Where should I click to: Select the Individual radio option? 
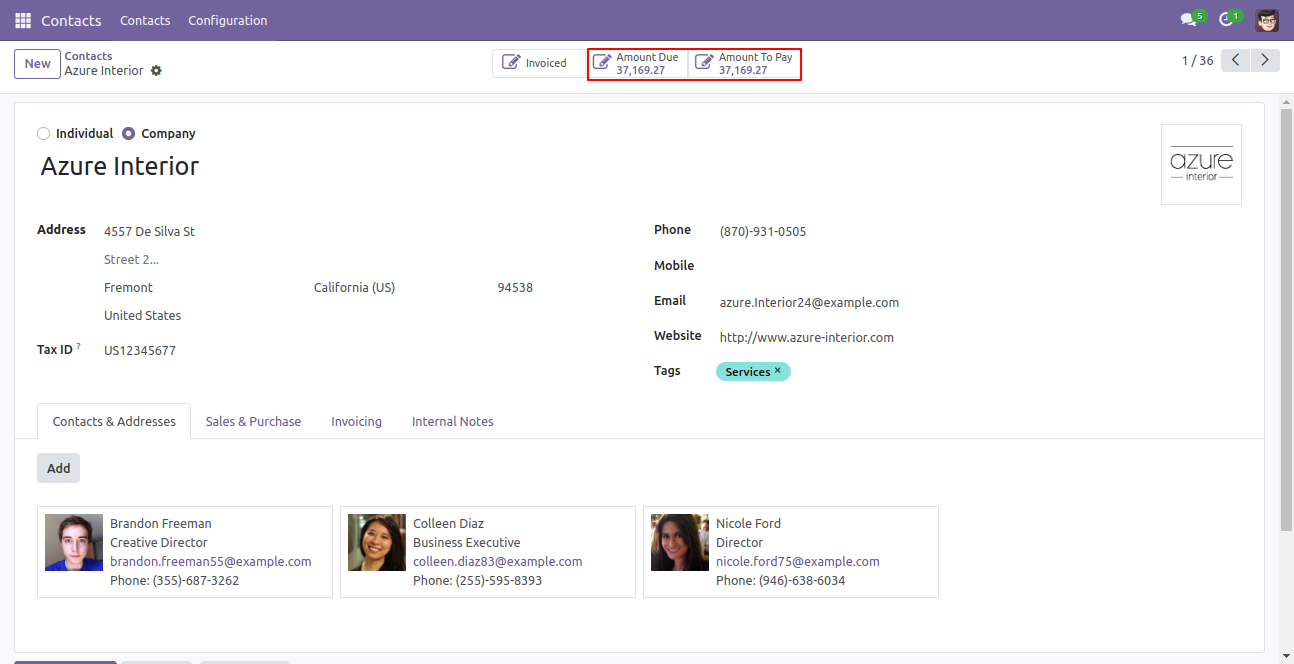pyautogui.click(x=43, y=134)
